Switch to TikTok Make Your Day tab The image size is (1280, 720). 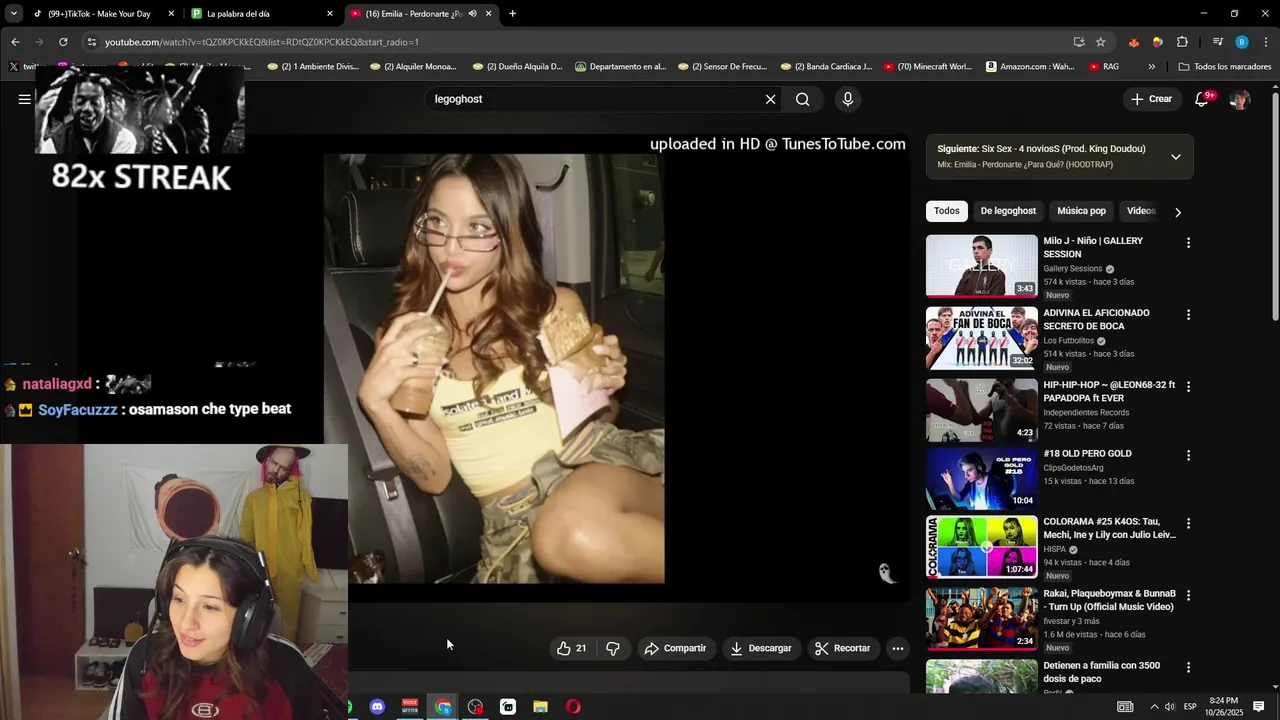[x=98, y=14]
